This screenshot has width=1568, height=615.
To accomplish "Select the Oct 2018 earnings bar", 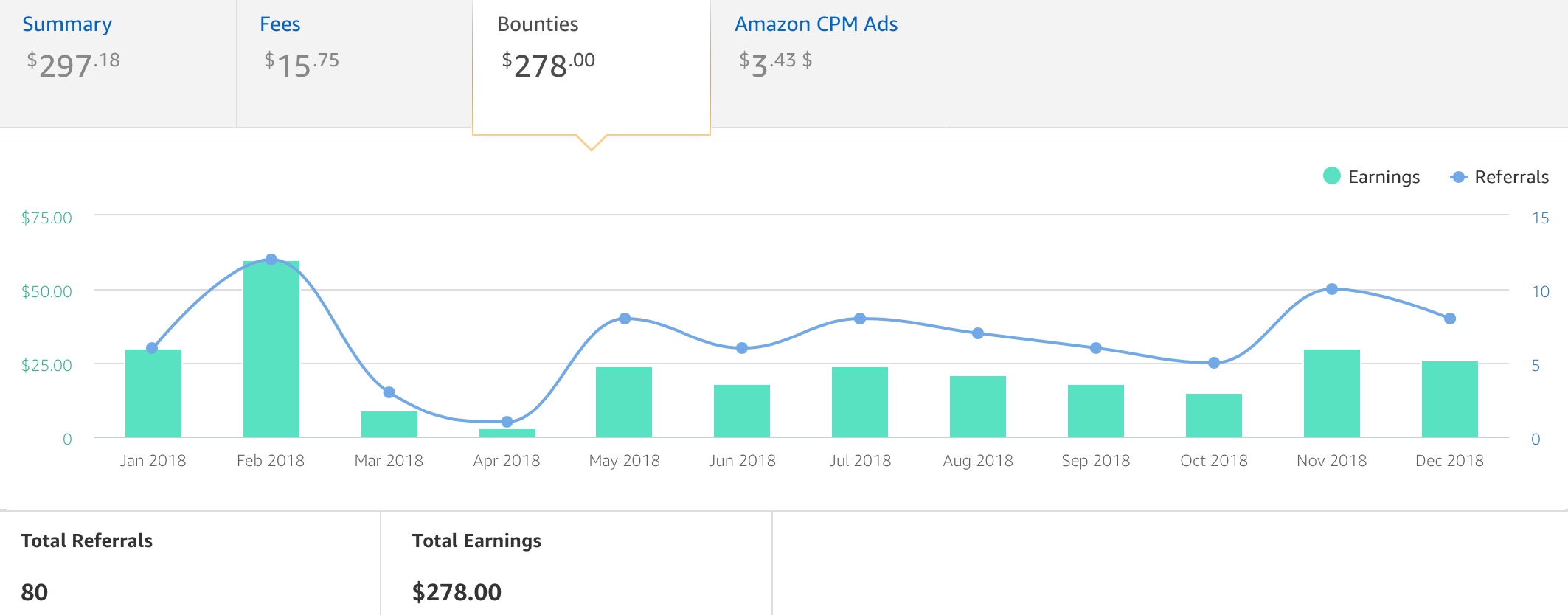I will coord(1214,415).
